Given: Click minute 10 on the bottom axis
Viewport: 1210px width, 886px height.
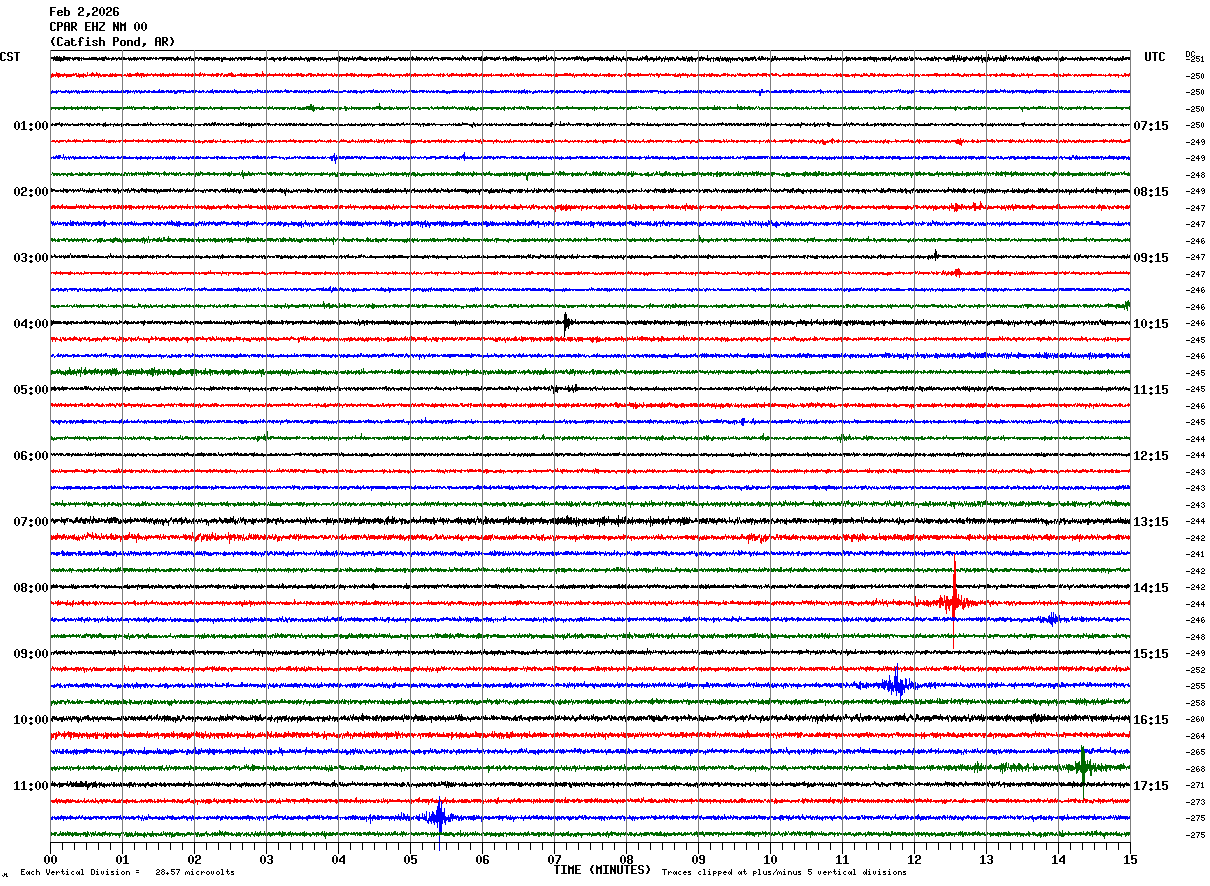Looking at the screenshot, I should (x=770, y=859).
